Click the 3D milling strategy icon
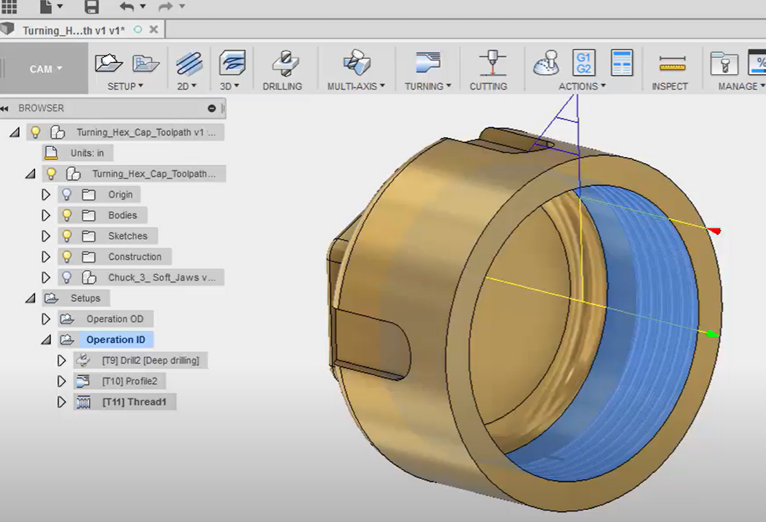The height and width of the screenshot is (522, 766). click(232, 63)
